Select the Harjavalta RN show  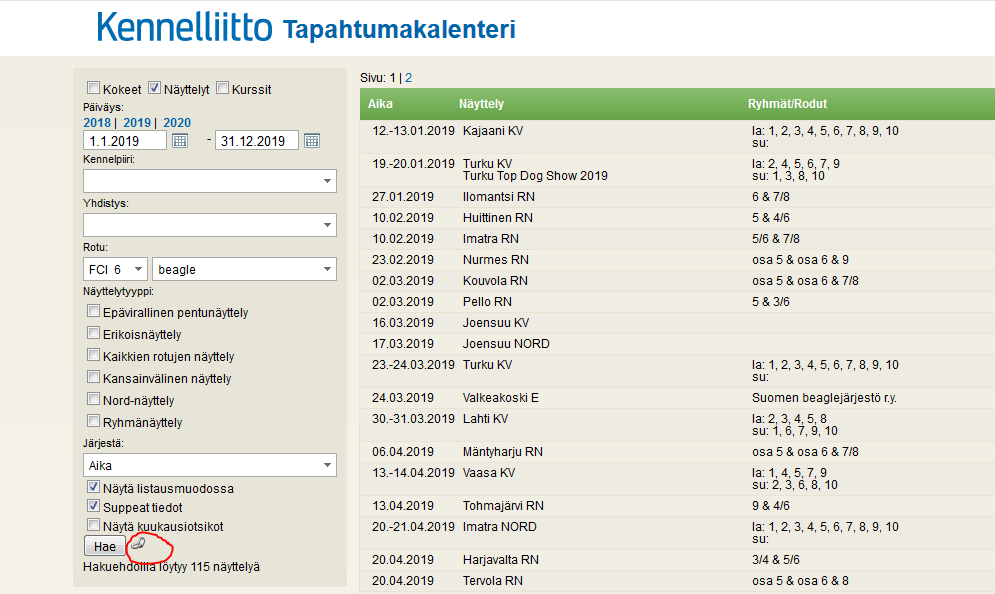[x=501, y=559]
